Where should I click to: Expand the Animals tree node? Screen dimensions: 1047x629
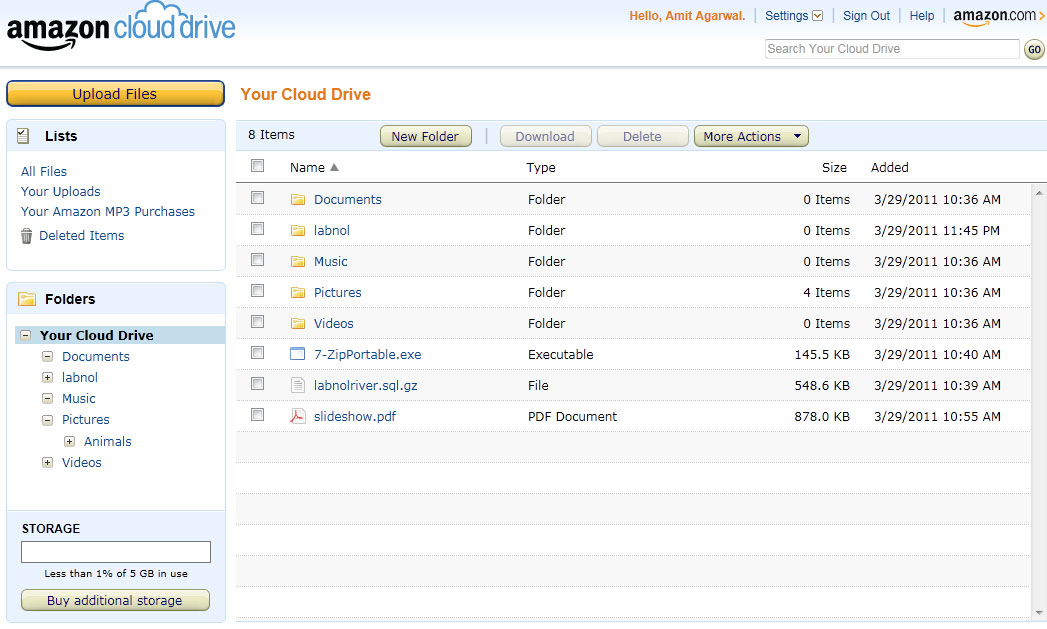coord(69,441)
